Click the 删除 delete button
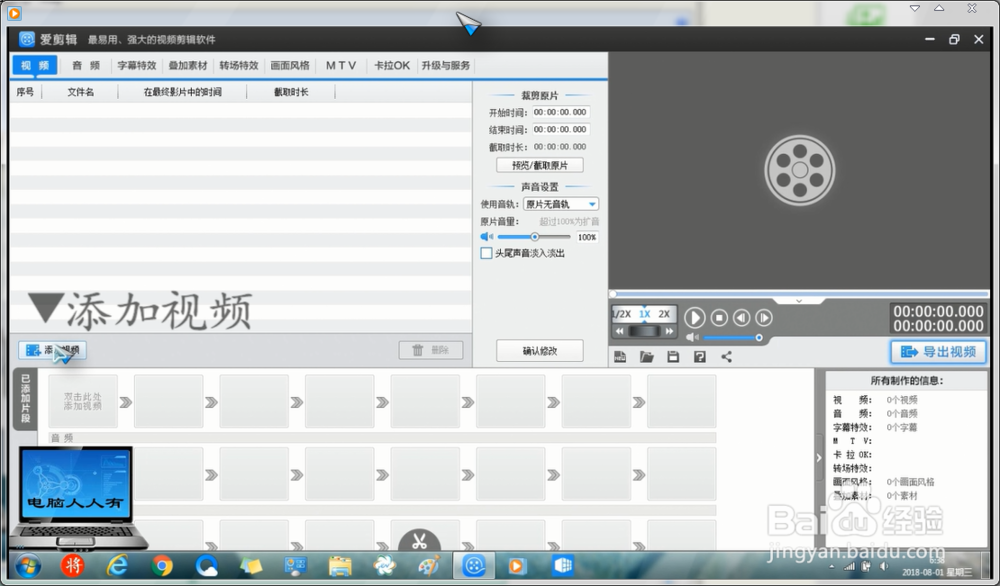The image size is (1000, 586). click(431, 350)
